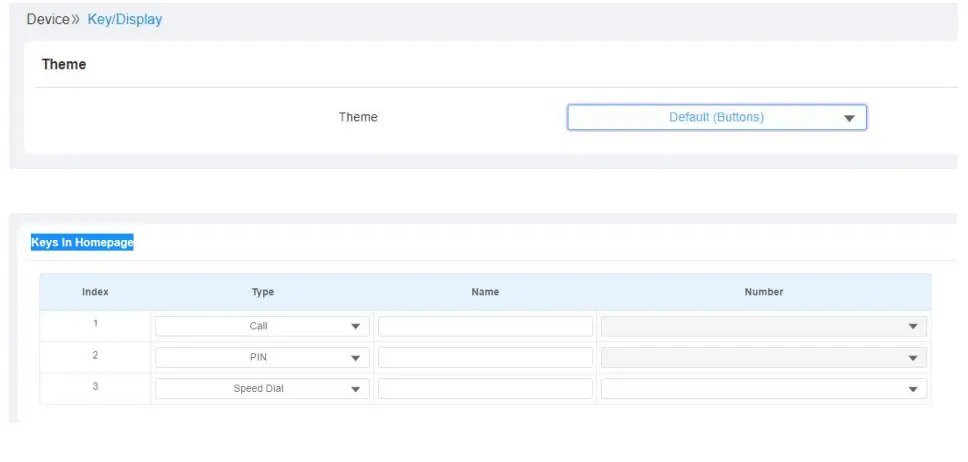Screen dimensions: 968x462
Task: Click the arrow icon beside PIN
Action: pos(355,358)
